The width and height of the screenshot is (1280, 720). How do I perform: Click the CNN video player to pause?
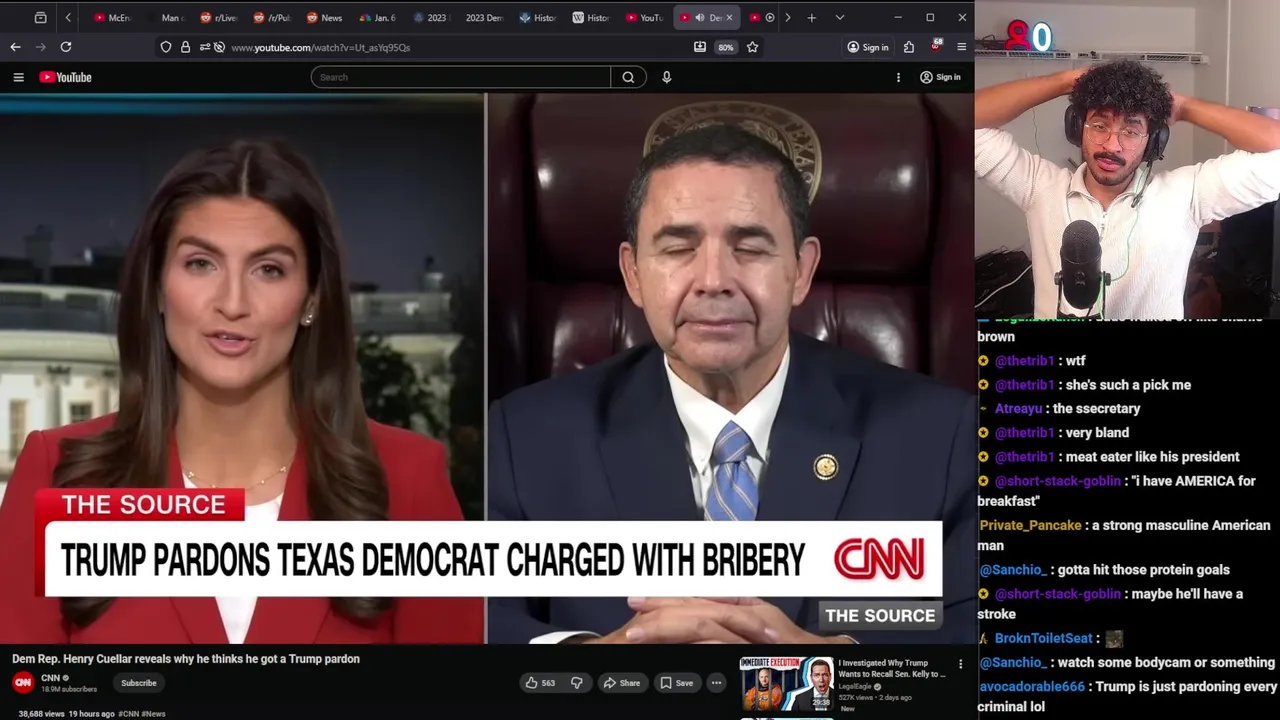tap(487, 368)
